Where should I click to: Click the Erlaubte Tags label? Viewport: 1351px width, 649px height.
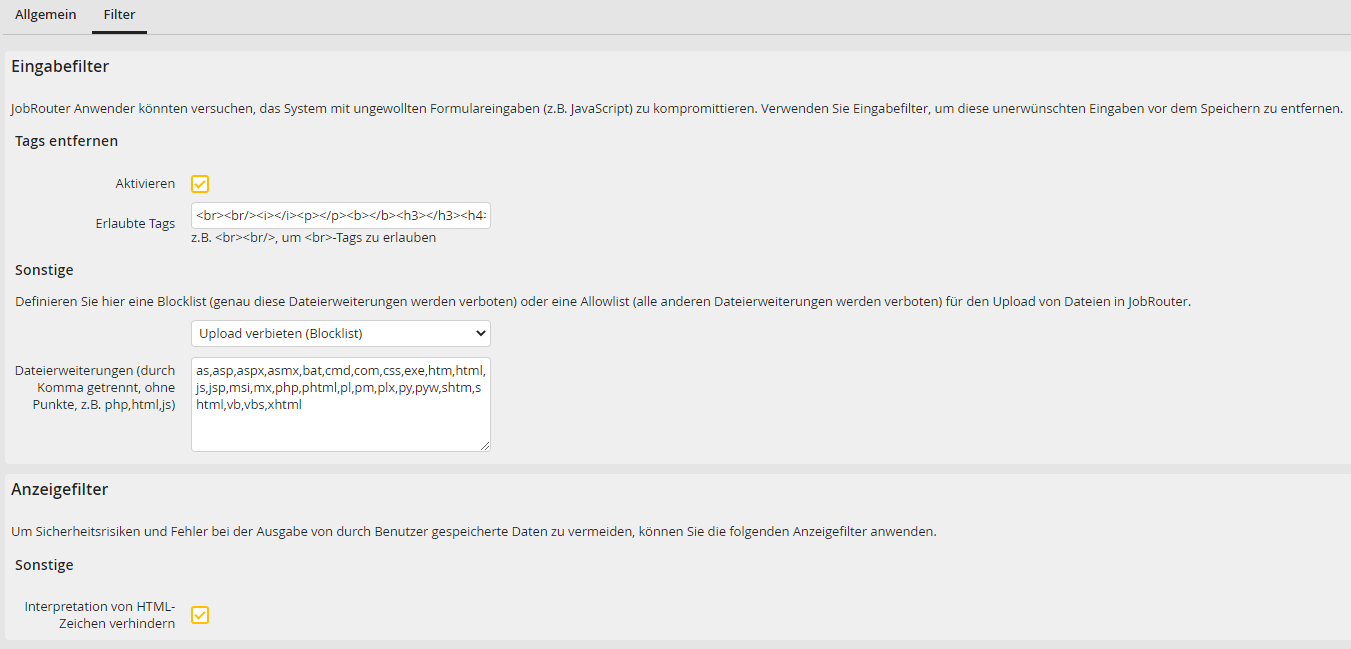click(135, 224)
